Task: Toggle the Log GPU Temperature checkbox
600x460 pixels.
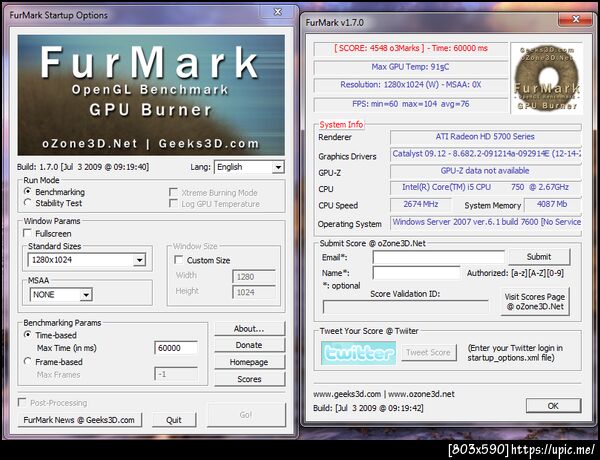Action: coord(173,203)
